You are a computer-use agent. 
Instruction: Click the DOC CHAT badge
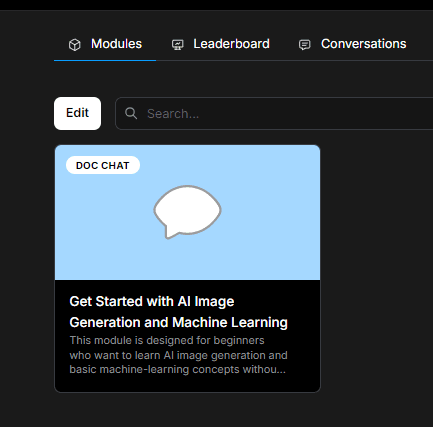click(103, 165)
